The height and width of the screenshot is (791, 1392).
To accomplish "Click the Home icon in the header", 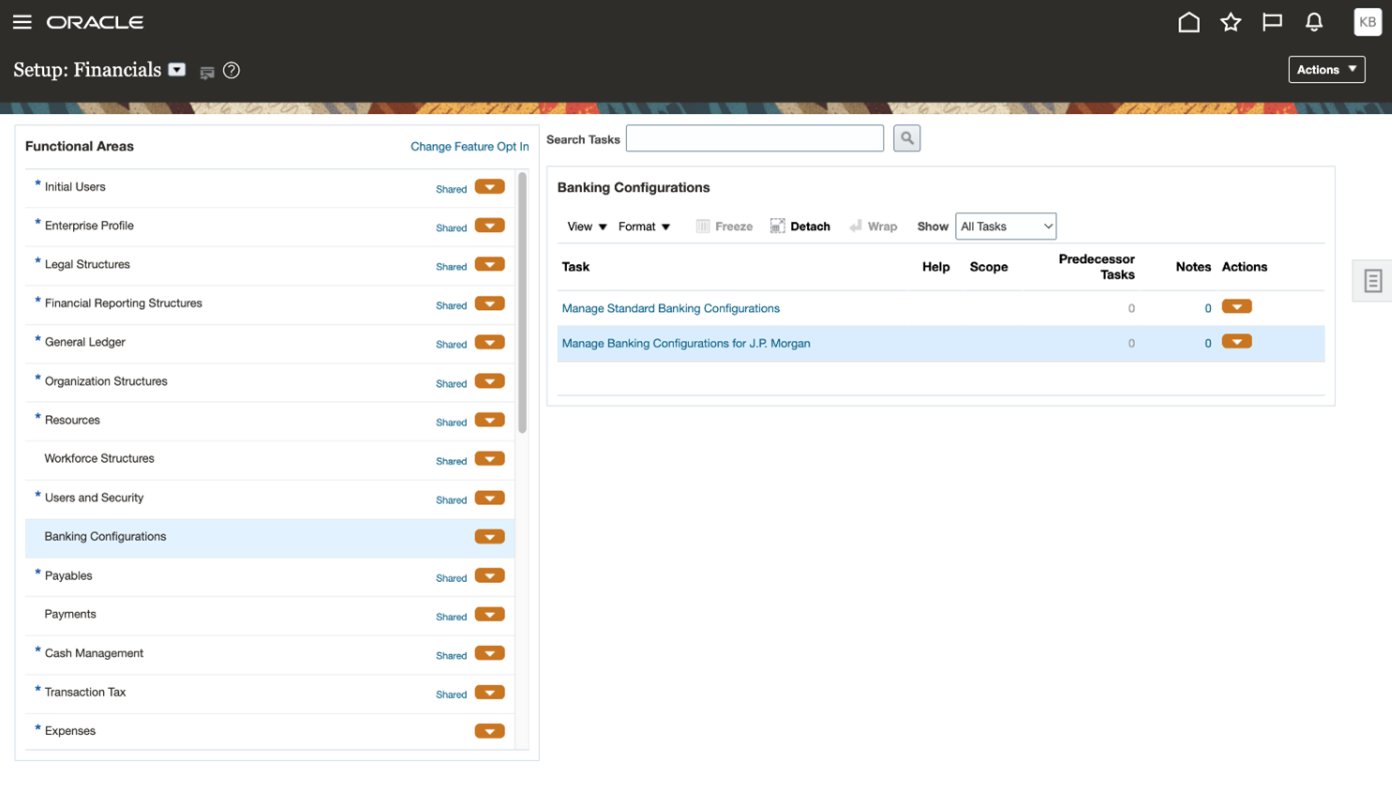I will click(x=1189, y=21).
